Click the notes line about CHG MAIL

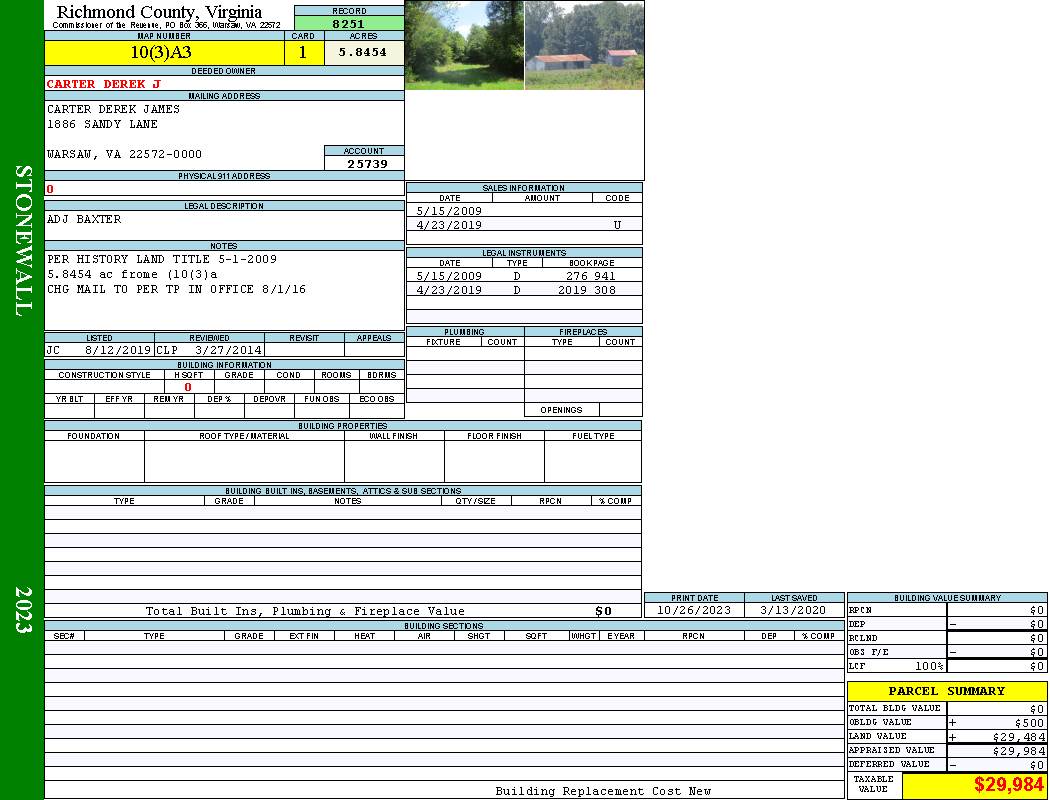[176, 289]
